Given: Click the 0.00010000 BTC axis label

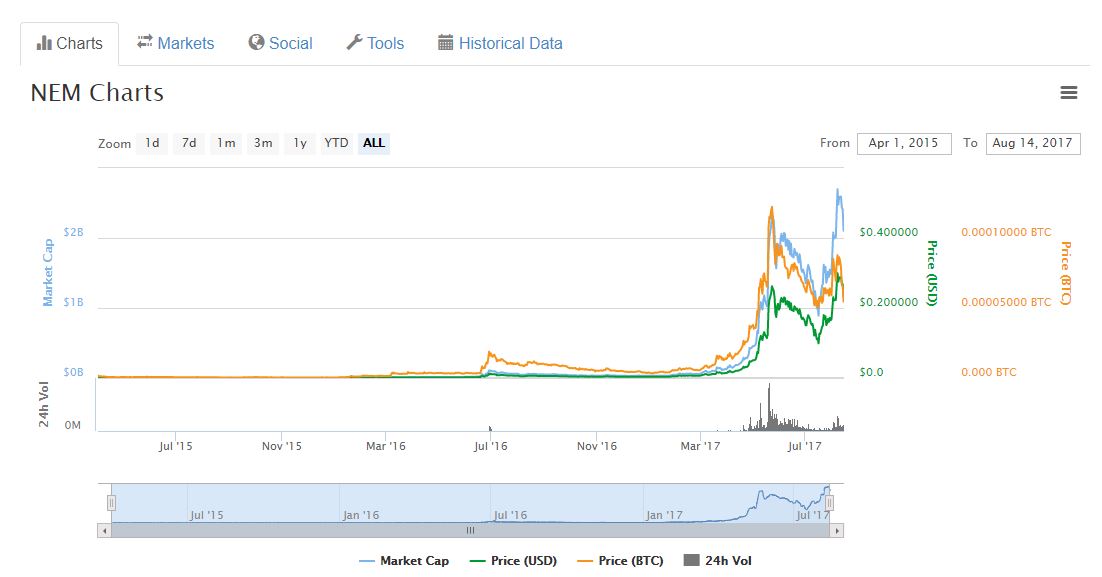Looking at the screenshot, I should 1006,232.
